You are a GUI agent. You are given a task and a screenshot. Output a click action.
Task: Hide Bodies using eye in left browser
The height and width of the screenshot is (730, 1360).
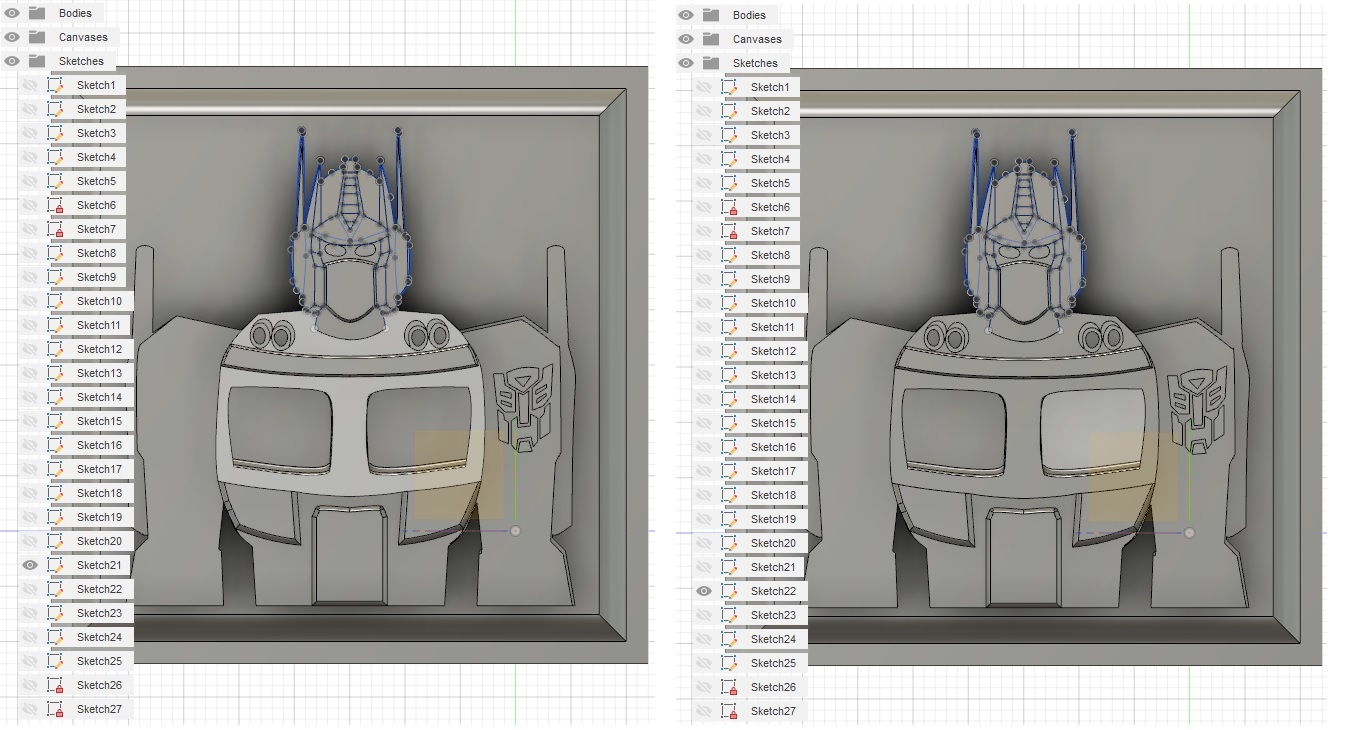[x=12, y=13]
